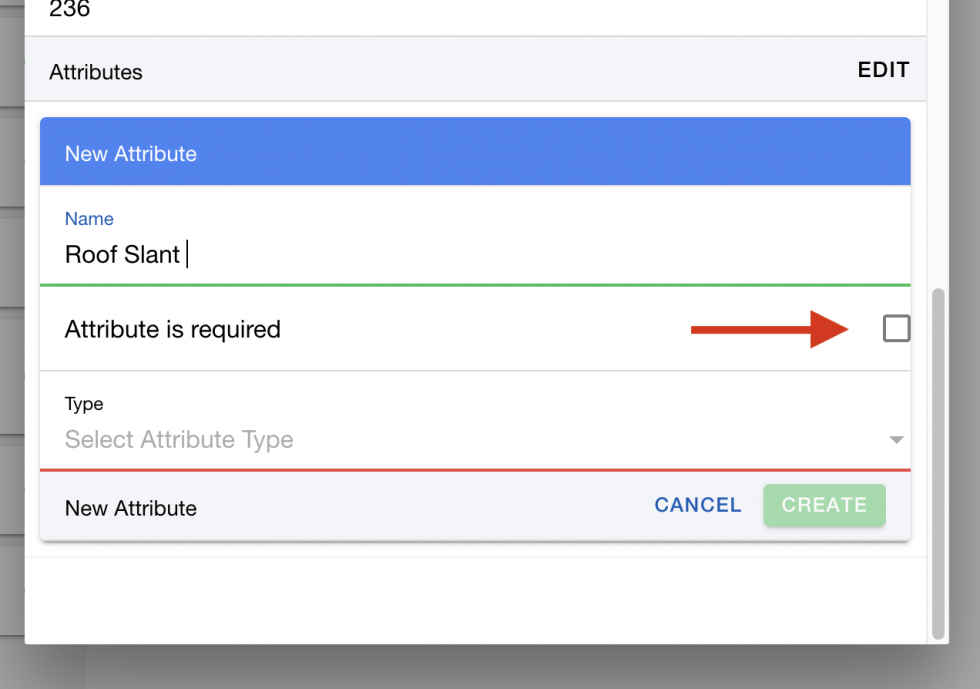Viewport: 980px width, 689px height.
Task: Click EDIT next to Attributes
Action: pyautogui.click(x=883, y=70)
